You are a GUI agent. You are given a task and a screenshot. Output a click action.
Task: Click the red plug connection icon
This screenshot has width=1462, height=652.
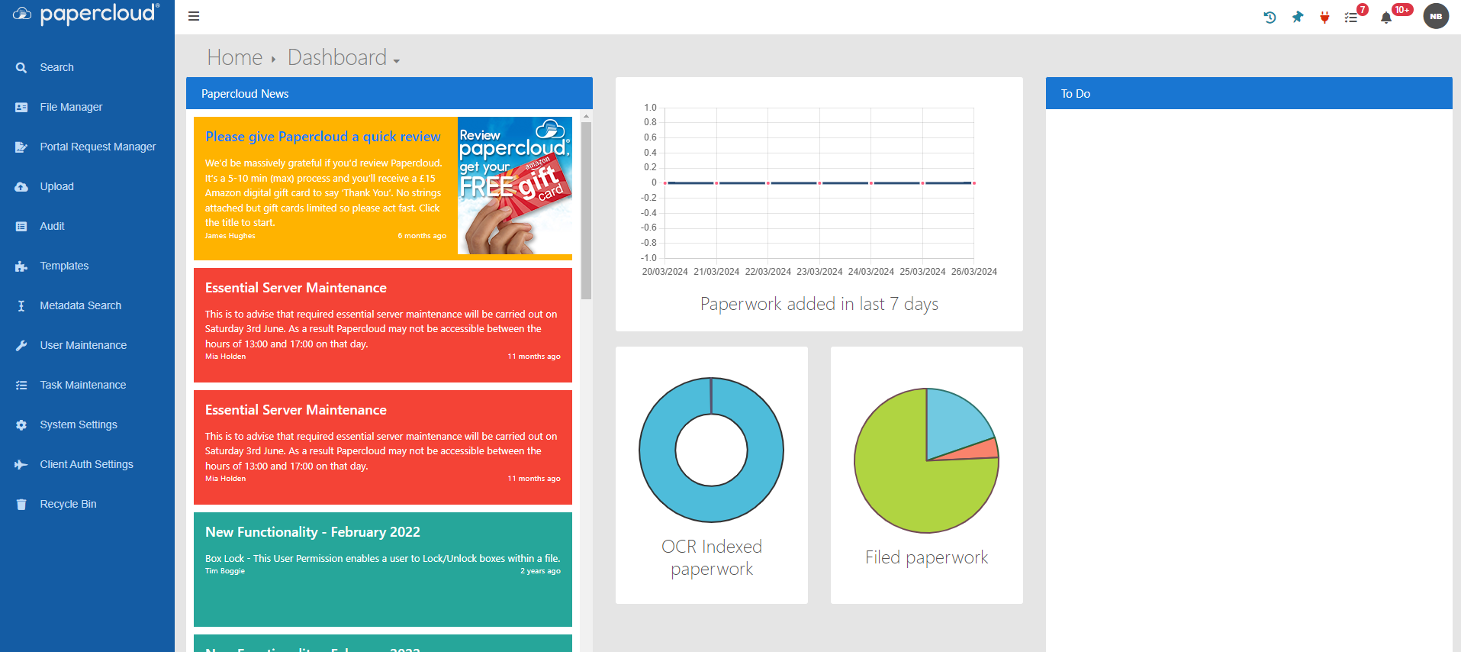point(1325,17)
